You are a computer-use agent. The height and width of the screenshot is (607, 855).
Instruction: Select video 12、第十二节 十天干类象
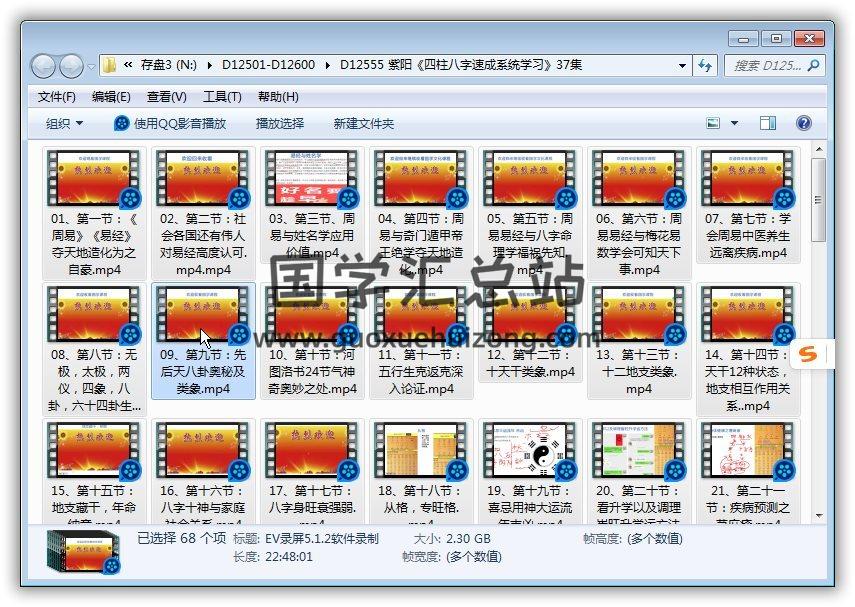tap(530, 333)
